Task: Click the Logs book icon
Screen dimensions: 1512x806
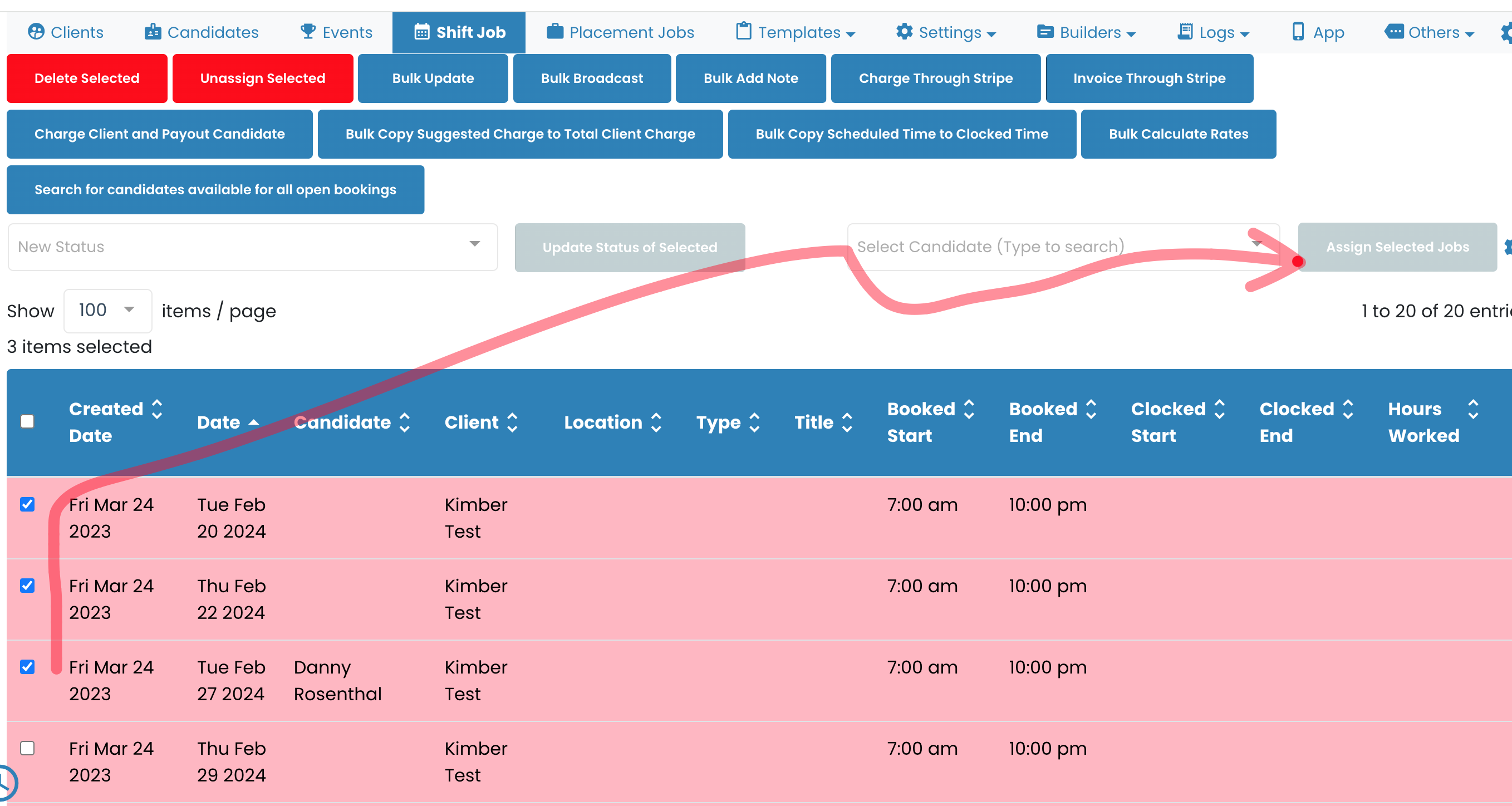Action: 1185,32
